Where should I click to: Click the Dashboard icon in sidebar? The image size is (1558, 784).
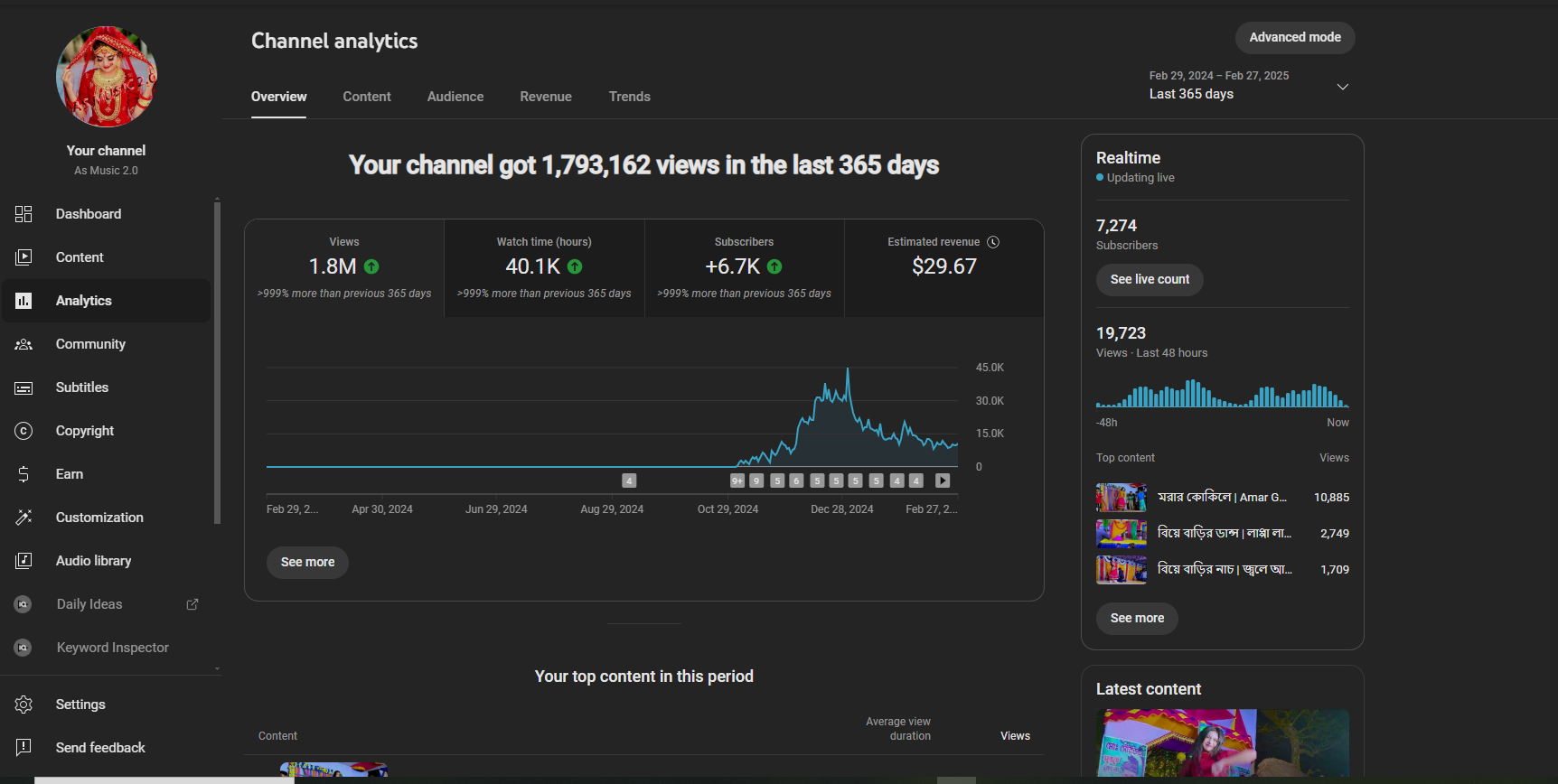[x=23, y=214]
